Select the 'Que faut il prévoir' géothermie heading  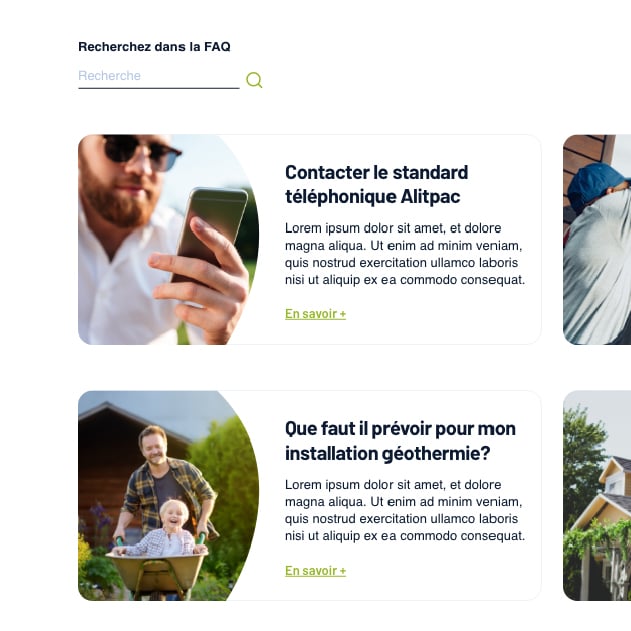(x=400, y=441)
